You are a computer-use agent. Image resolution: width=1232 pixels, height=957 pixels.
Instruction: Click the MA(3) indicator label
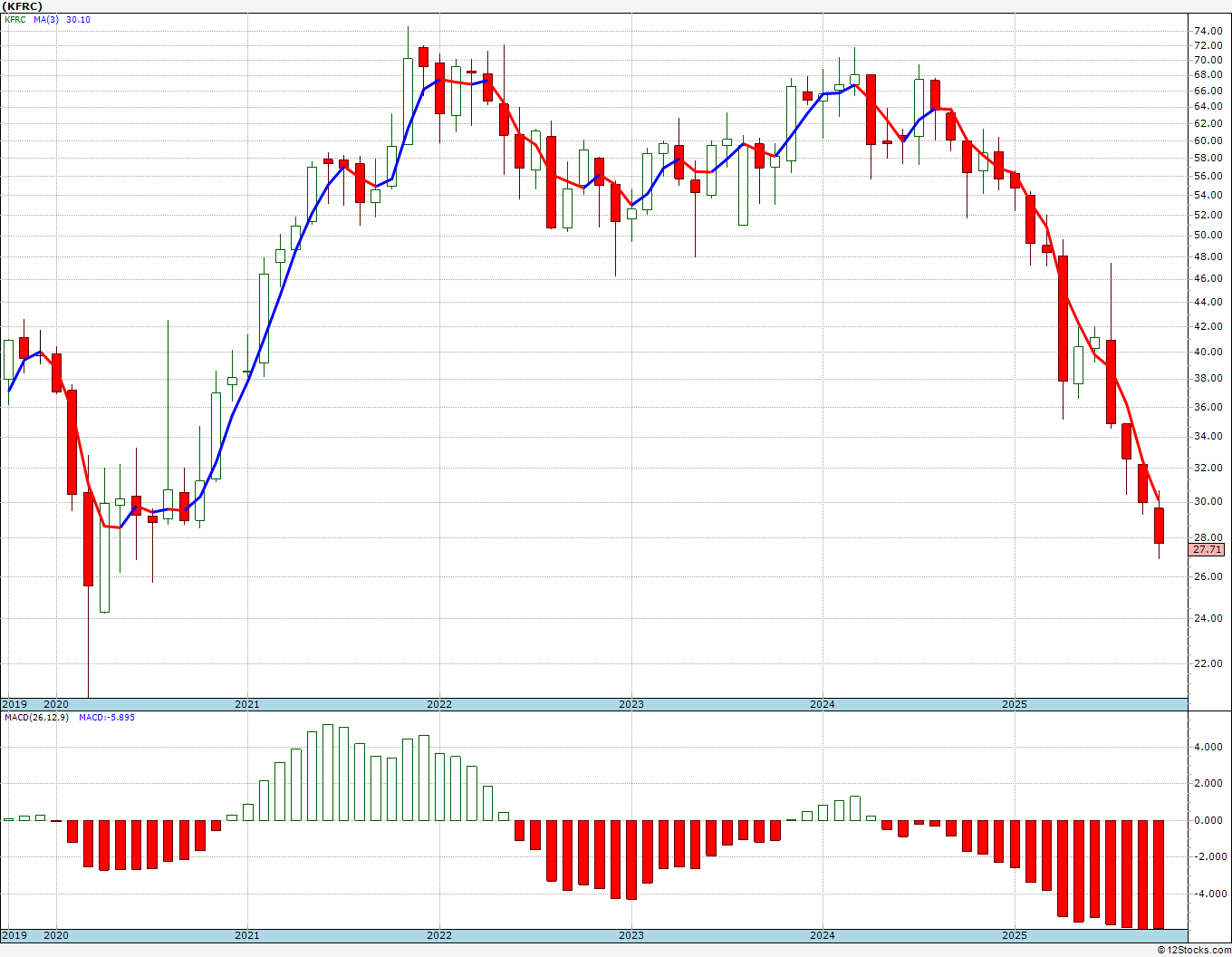[x=46, y=20]
